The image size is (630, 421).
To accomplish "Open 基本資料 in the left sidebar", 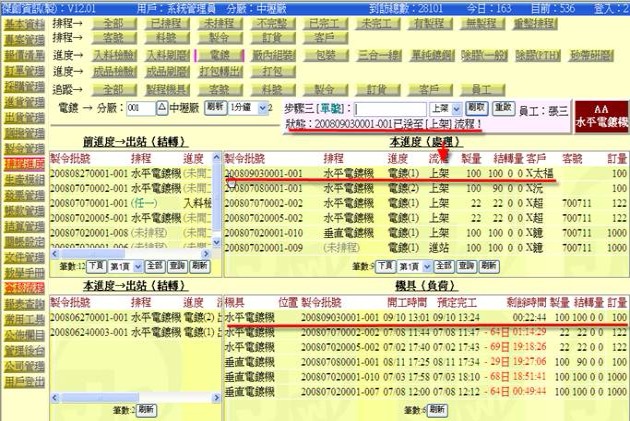I will point(23,22).
